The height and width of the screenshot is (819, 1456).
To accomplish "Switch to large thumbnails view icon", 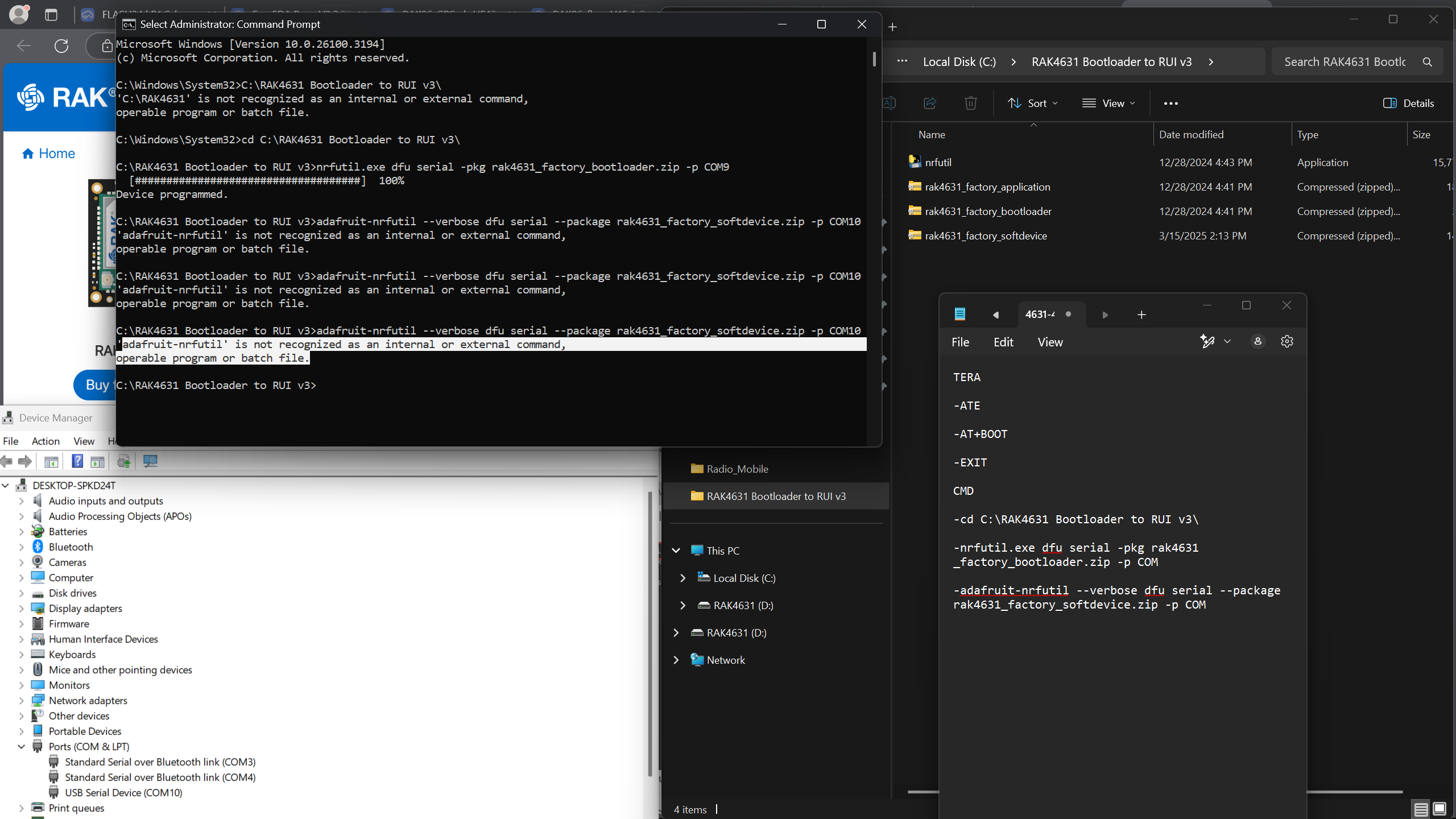I will pyautogui.click(x=1440, y=809).
